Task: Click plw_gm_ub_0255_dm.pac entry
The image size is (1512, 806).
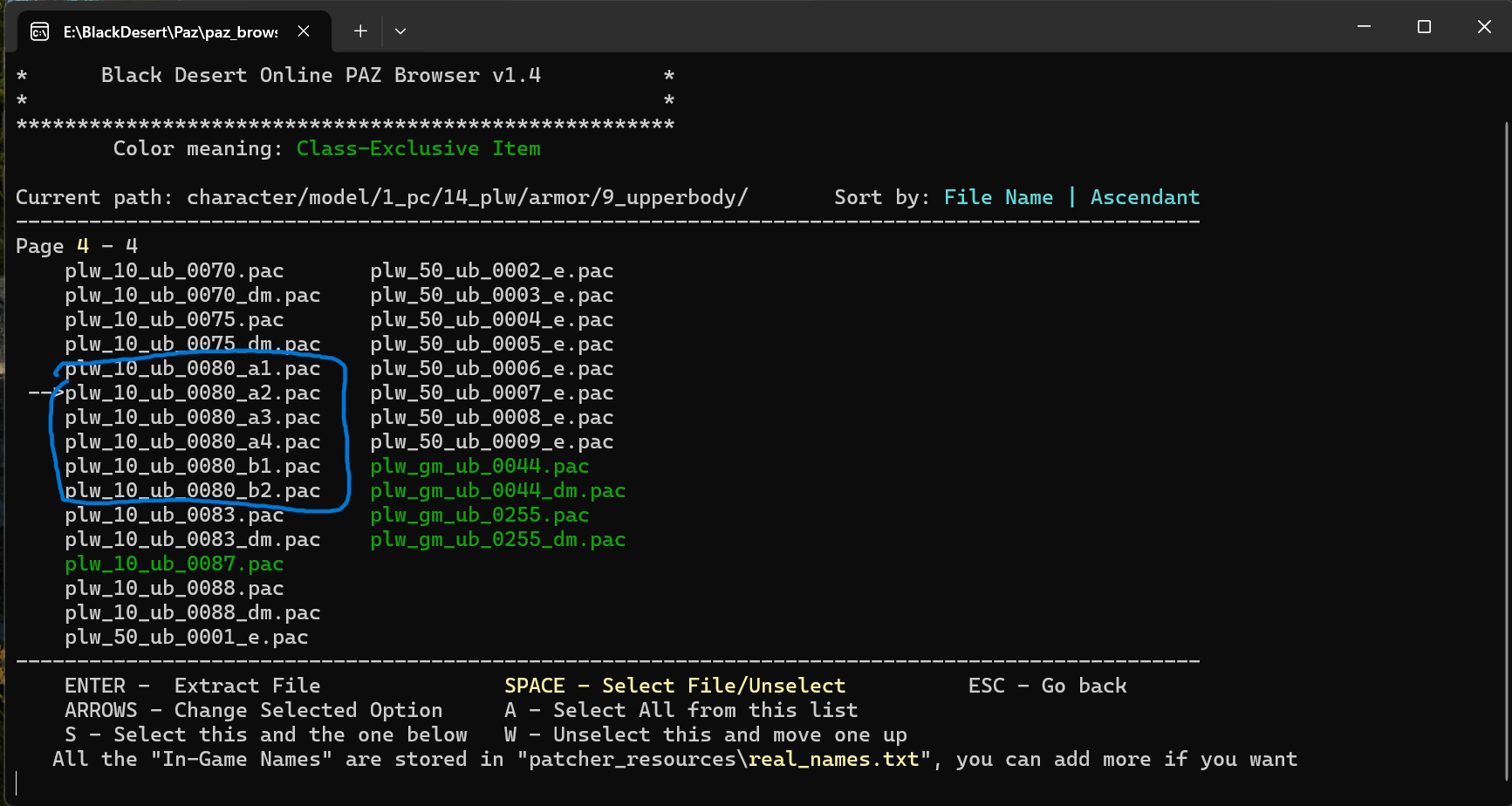Action: (x=497, y=540)
